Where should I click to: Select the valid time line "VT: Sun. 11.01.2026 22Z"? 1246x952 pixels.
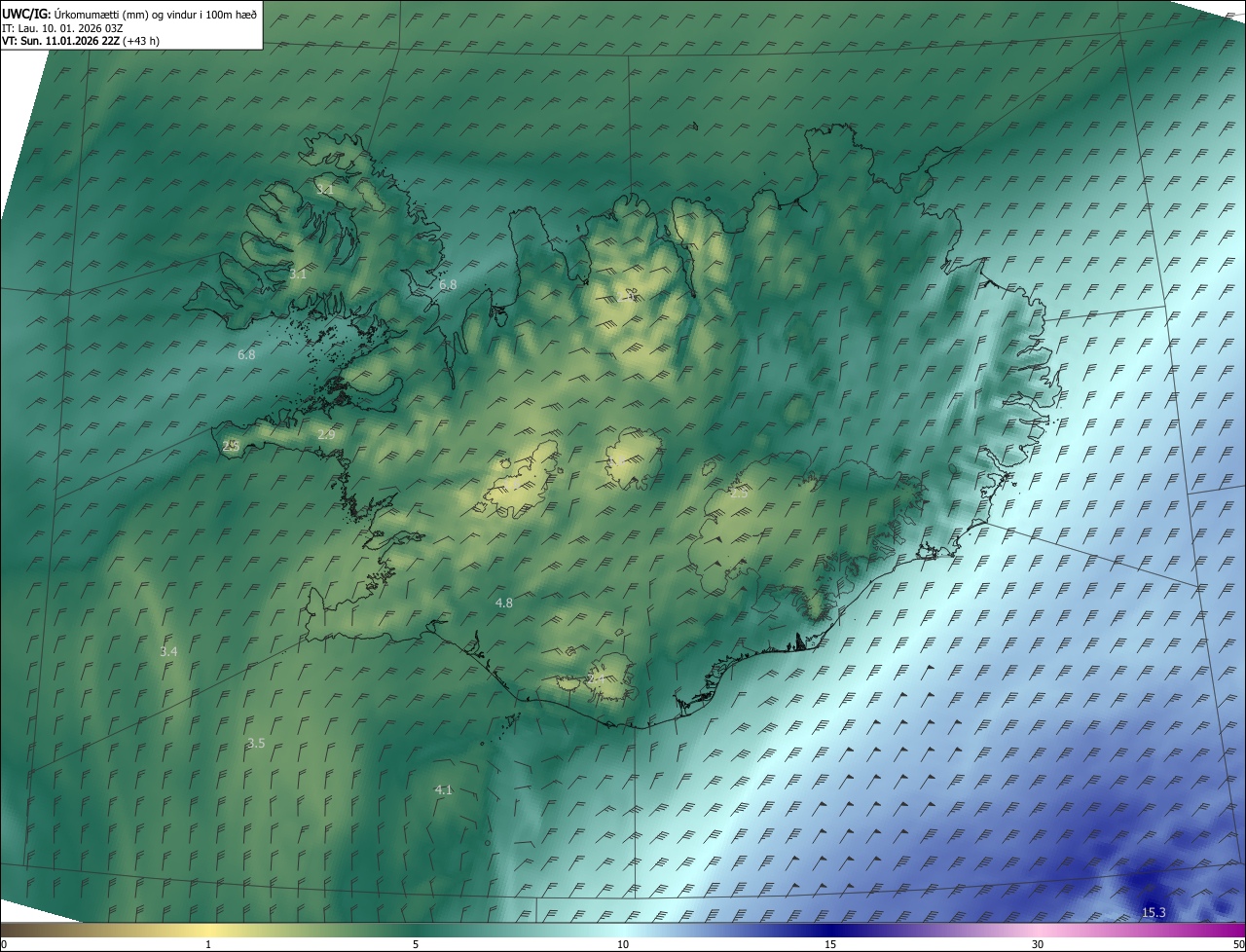60,41
